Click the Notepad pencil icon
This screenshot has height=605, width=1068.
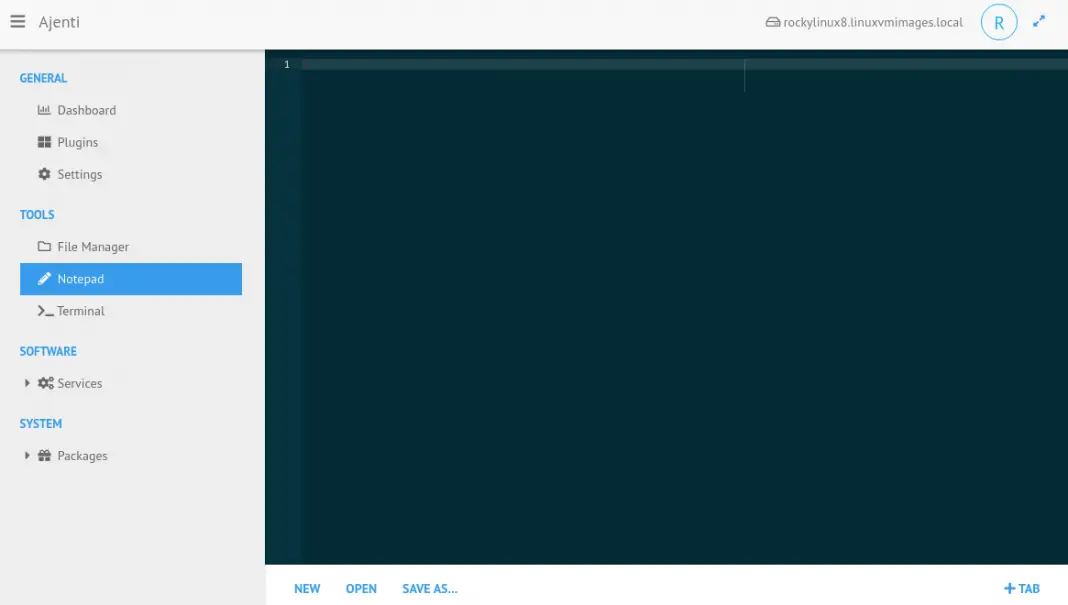pos(44,279)
